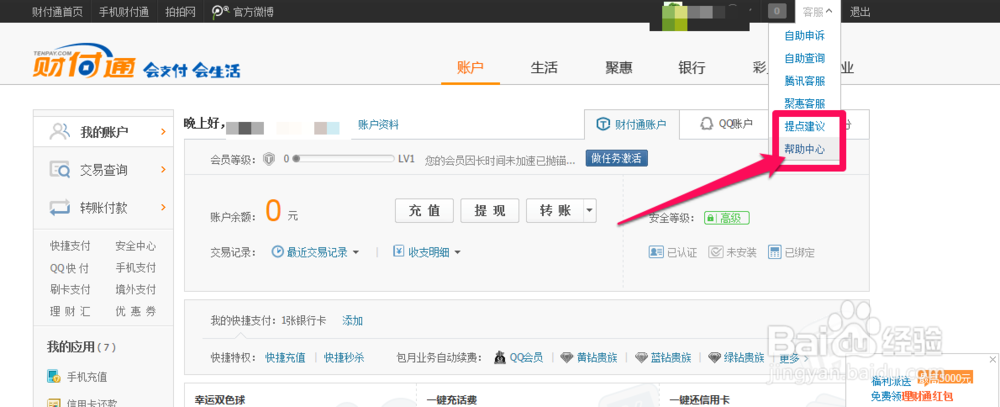The image size is (1000, 407).
Task: Click the yen icon beside 收支明细
Action: coord(399,252)
